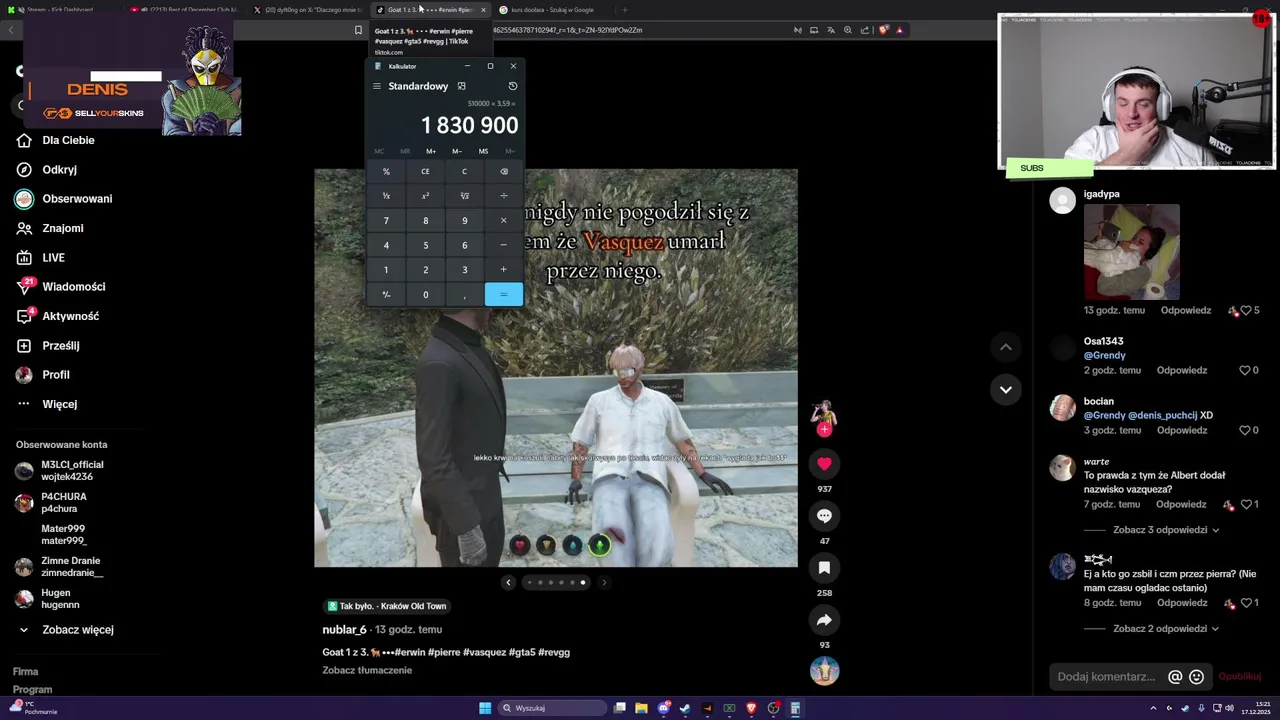Click Calculator equals key
The height and width of the screenshot is (720, 1280).
(x=503, y=294)
